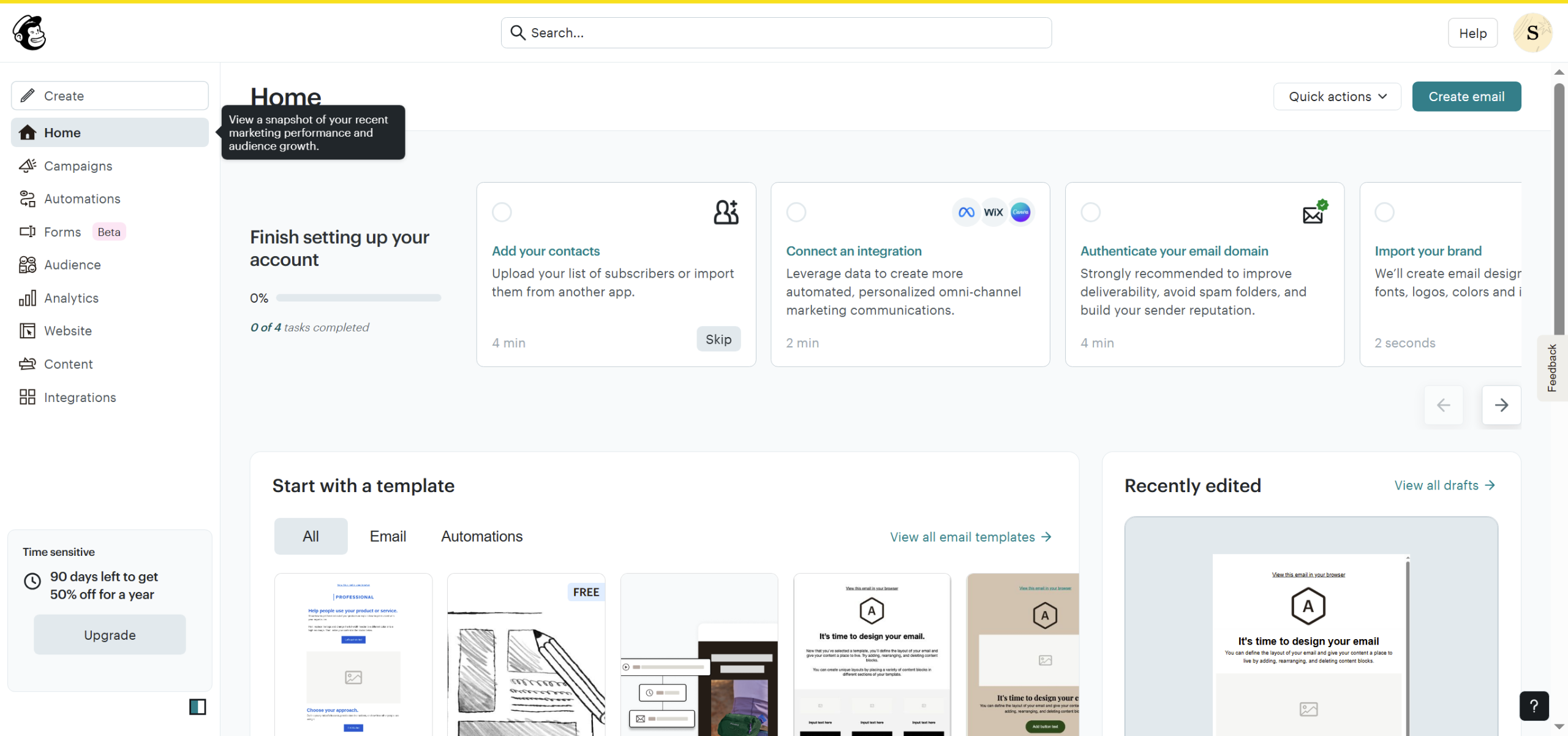
Task: Click the Create email button
Action: [x=1466, y=96]
